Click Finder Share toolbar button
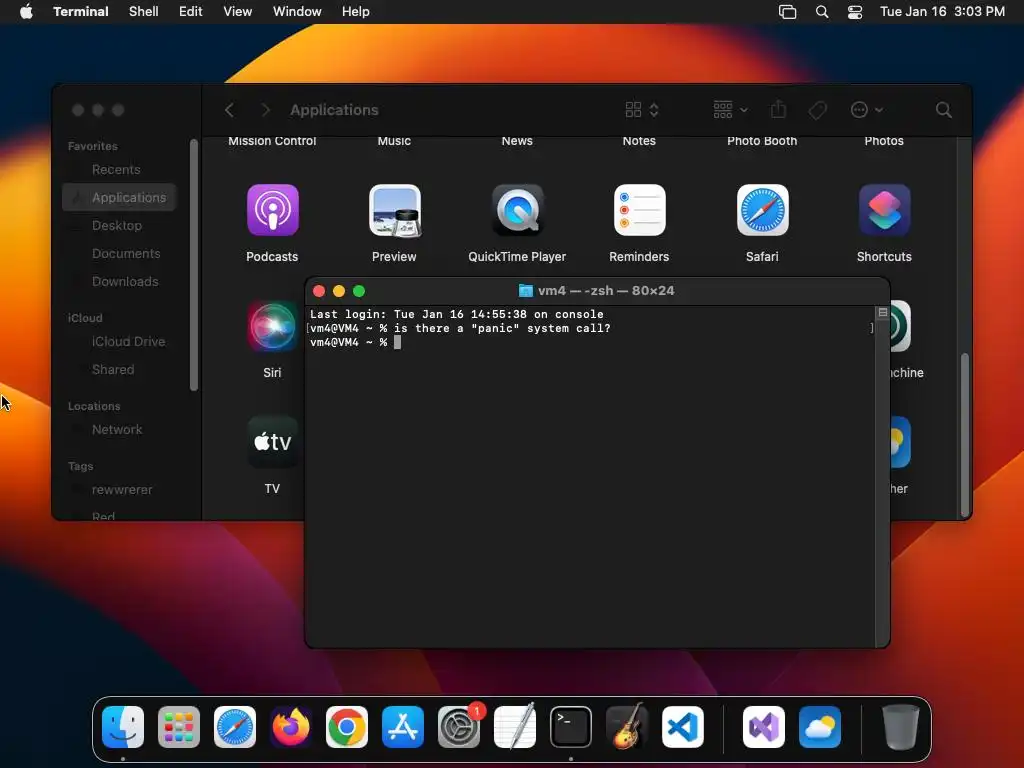This screenshot has height=768, width=1024. [x=778, y=109]
